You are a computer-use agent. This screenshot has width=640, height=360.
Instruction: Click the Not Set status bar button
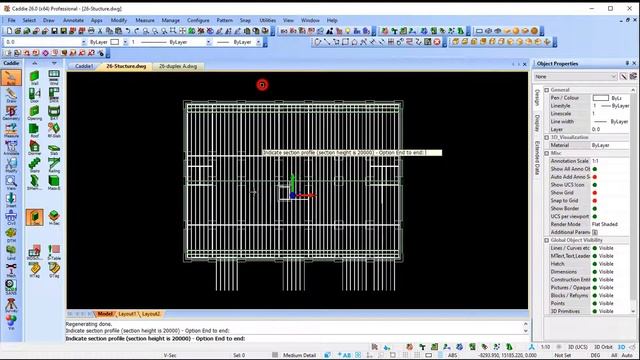(x=563, y=355)
